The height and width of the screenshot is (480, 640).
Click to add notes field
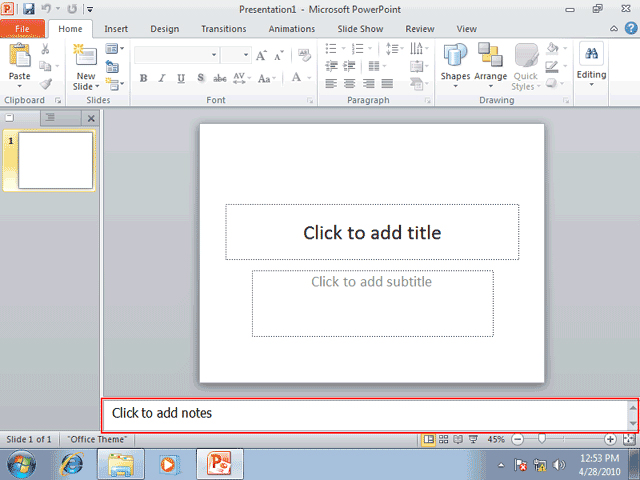point(365,415)
